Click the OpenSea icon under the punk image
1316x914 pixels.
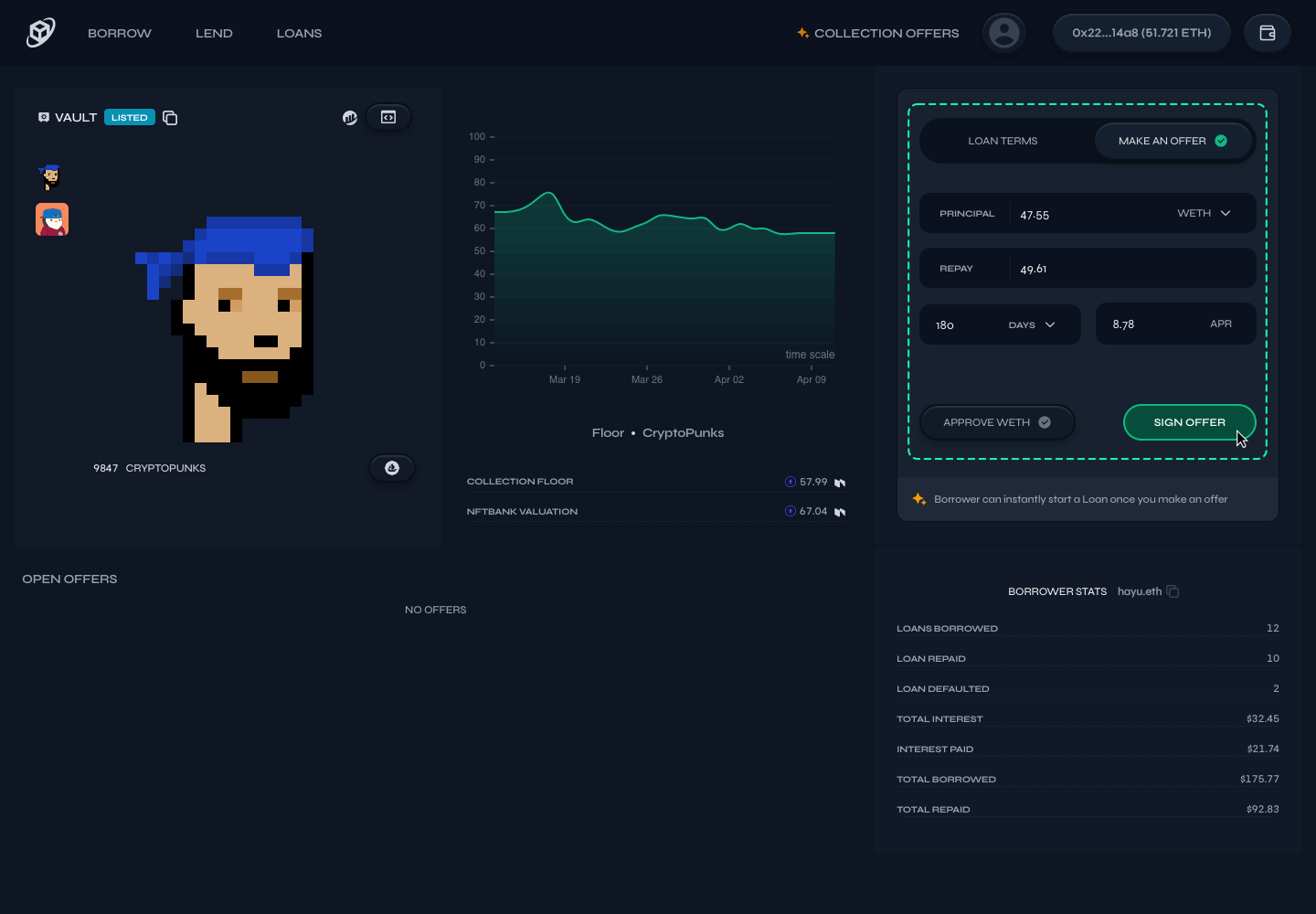(x=392, y=468)
